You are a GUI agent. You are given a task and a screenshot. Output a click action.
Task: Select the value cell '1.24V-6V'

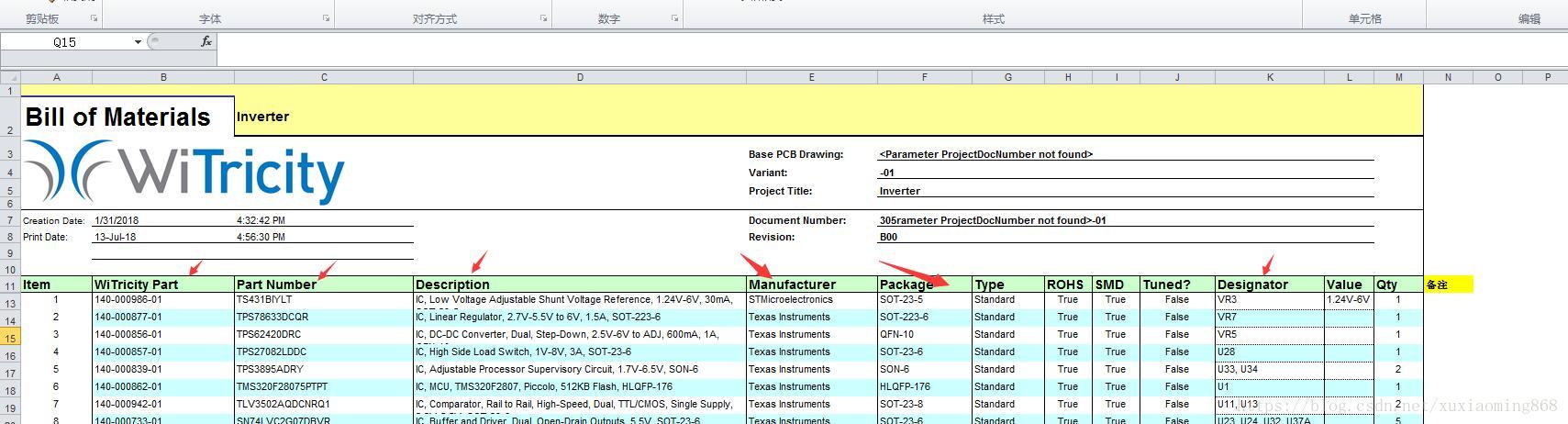click(x=1349, y=300)
